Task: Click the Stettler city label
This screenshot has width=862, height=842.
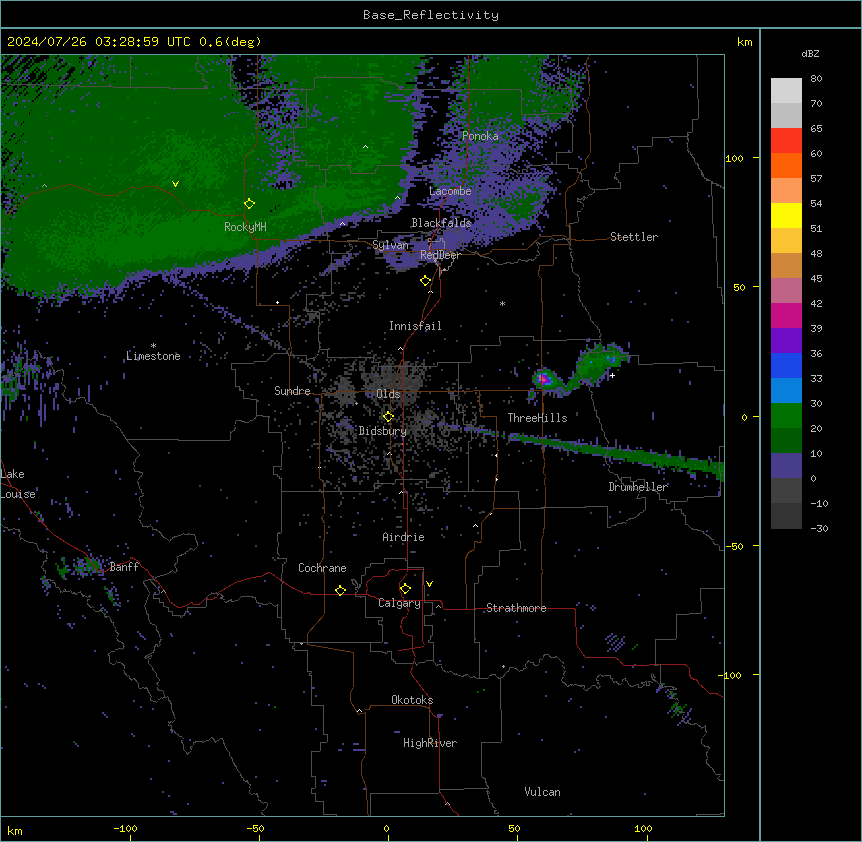Action: coord(634,237)
